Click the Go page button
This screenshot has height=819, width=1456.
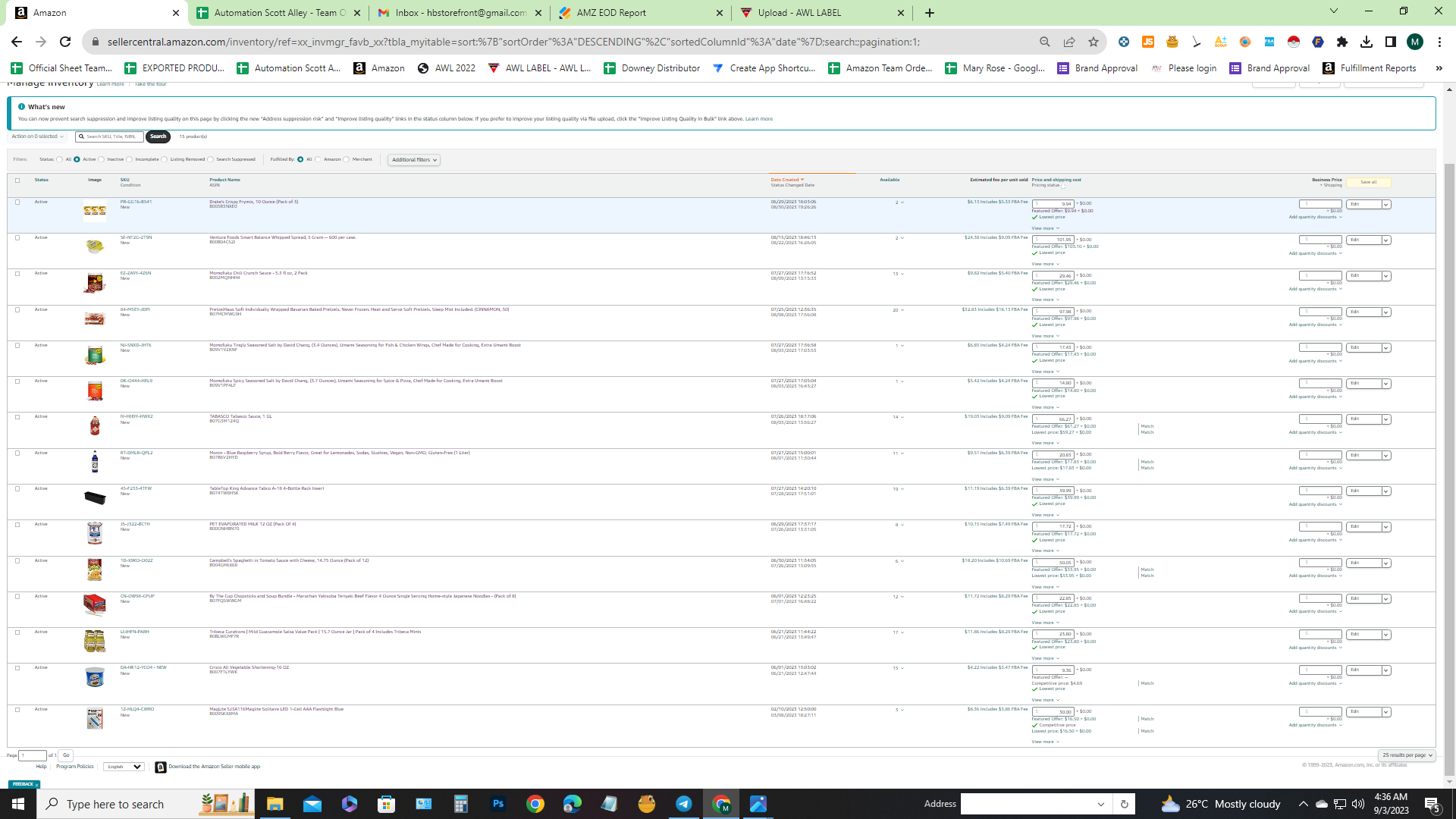coord(66,755)
